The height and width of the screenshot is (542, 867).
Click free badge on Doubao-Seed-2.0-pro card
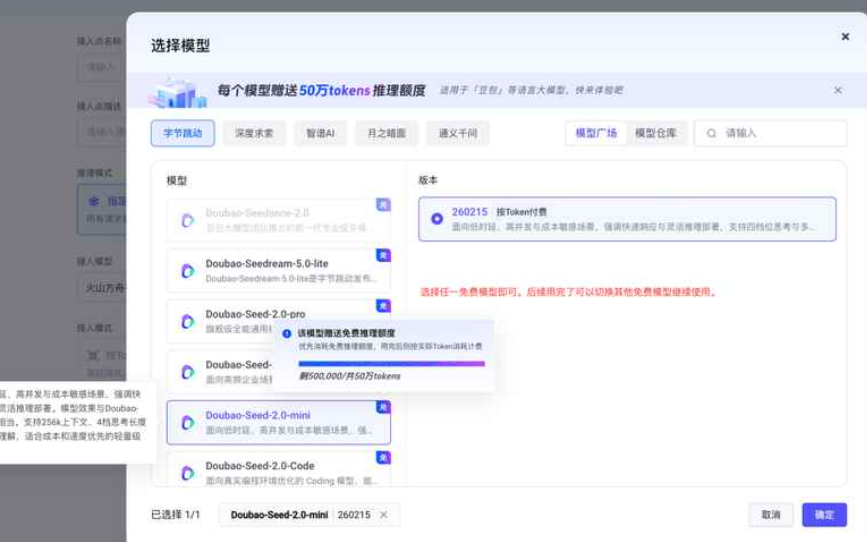click(383, 306)
